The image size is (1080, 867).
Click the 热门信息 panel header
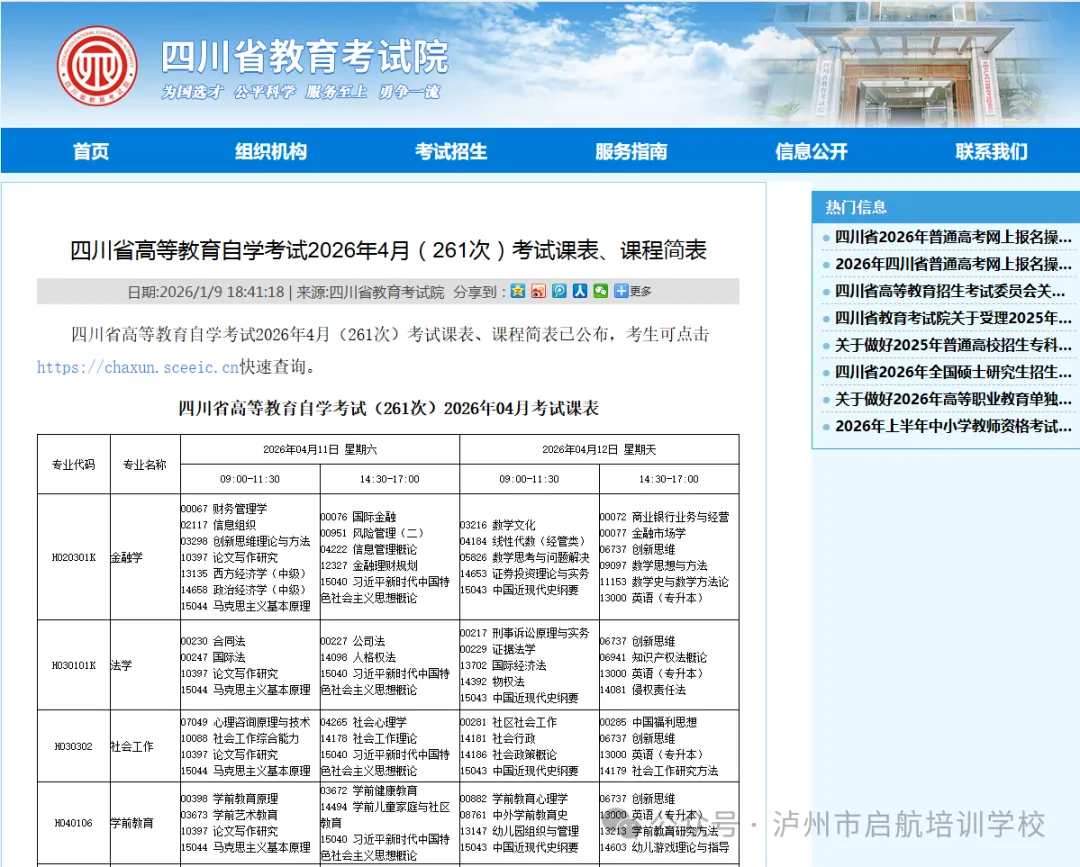pyautogui.click(x=946, y=207)
